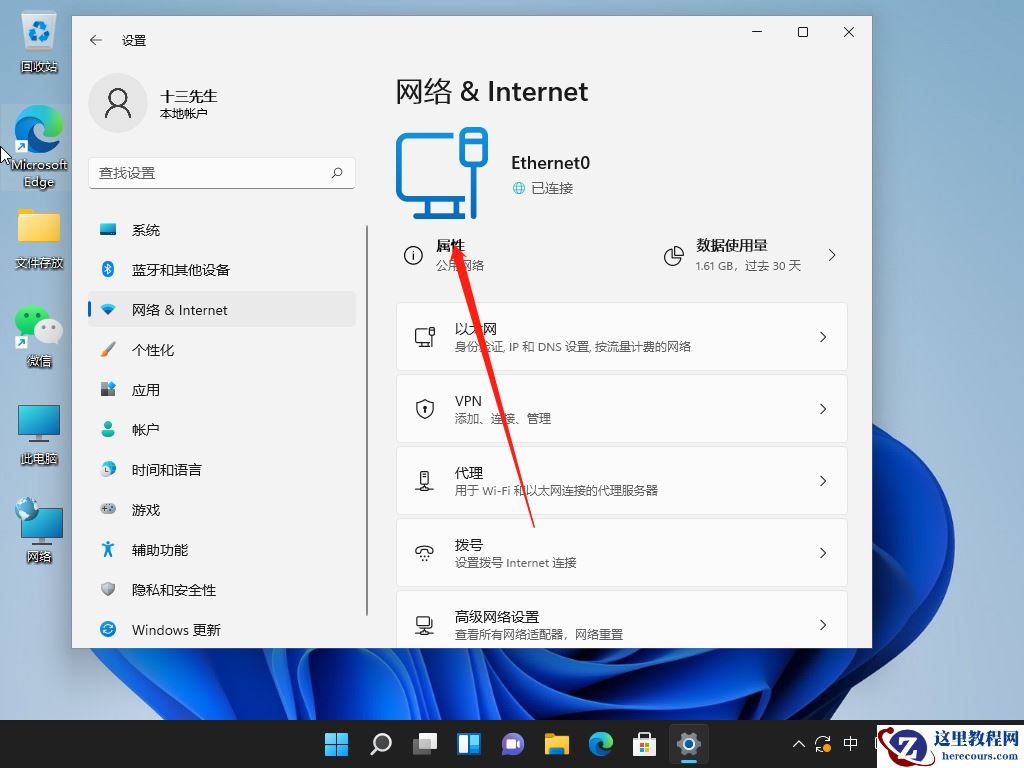Viewport: 1024px width, 768px height.
Task: Click the VPN shield icon
Action: coord(422,409)
